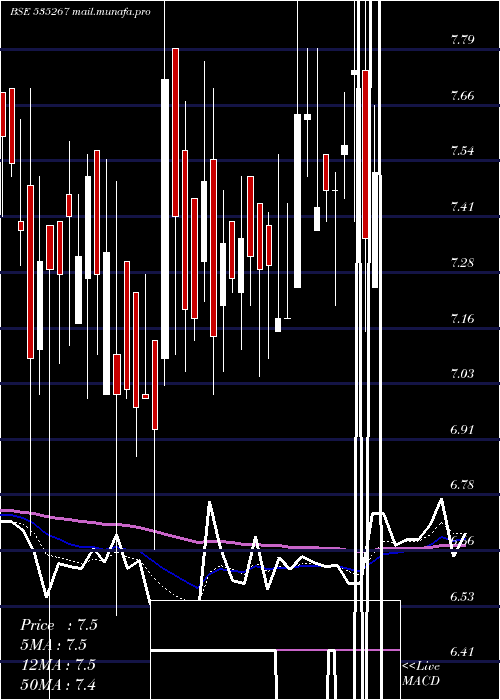Screen dimensions: 500x700
Task: Click the 6.41 price axis label
Action: (x=462, y=652)
